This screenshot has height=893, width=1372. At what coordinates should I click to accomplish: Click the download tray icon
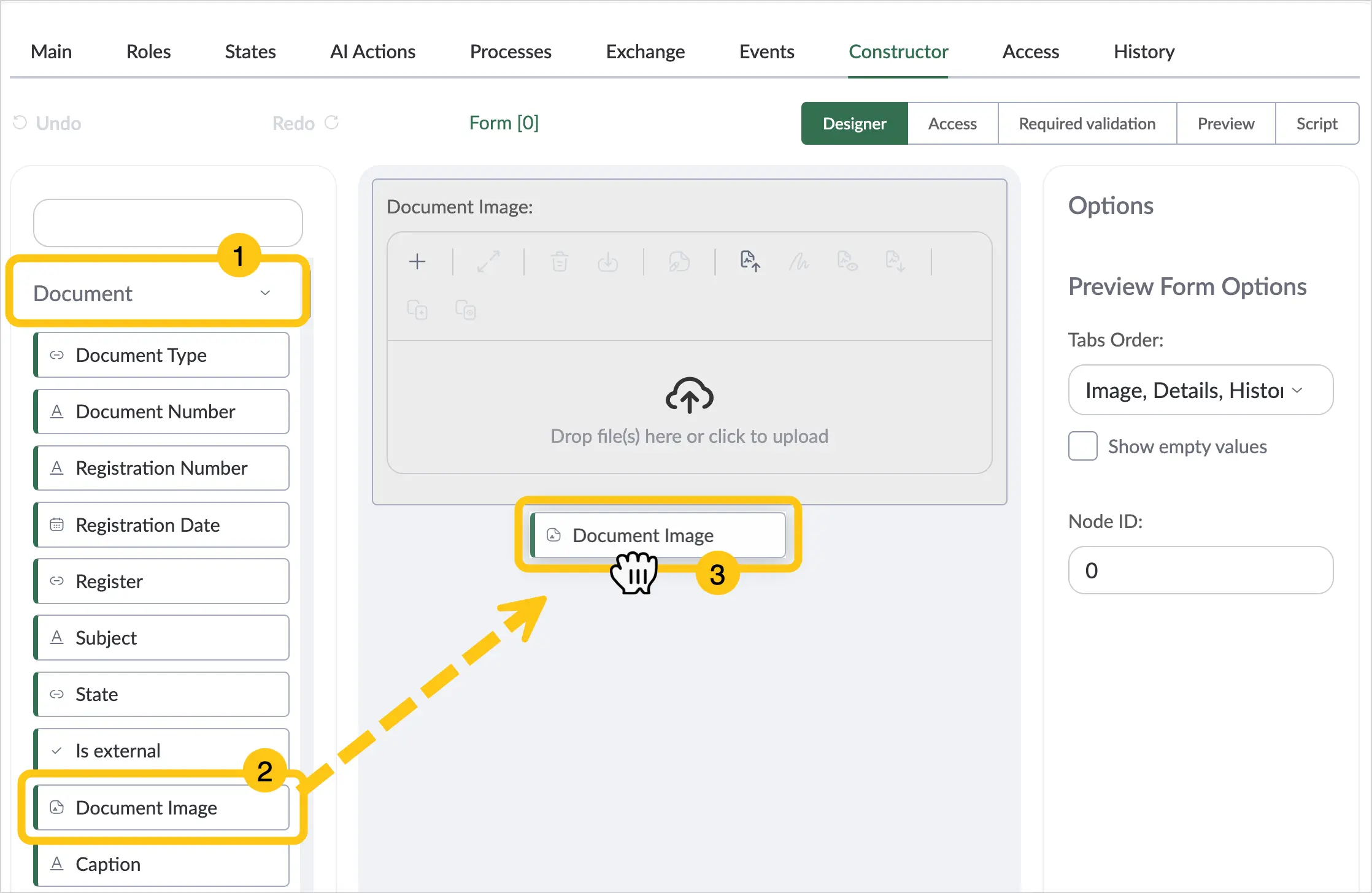[x=607, y=262]
